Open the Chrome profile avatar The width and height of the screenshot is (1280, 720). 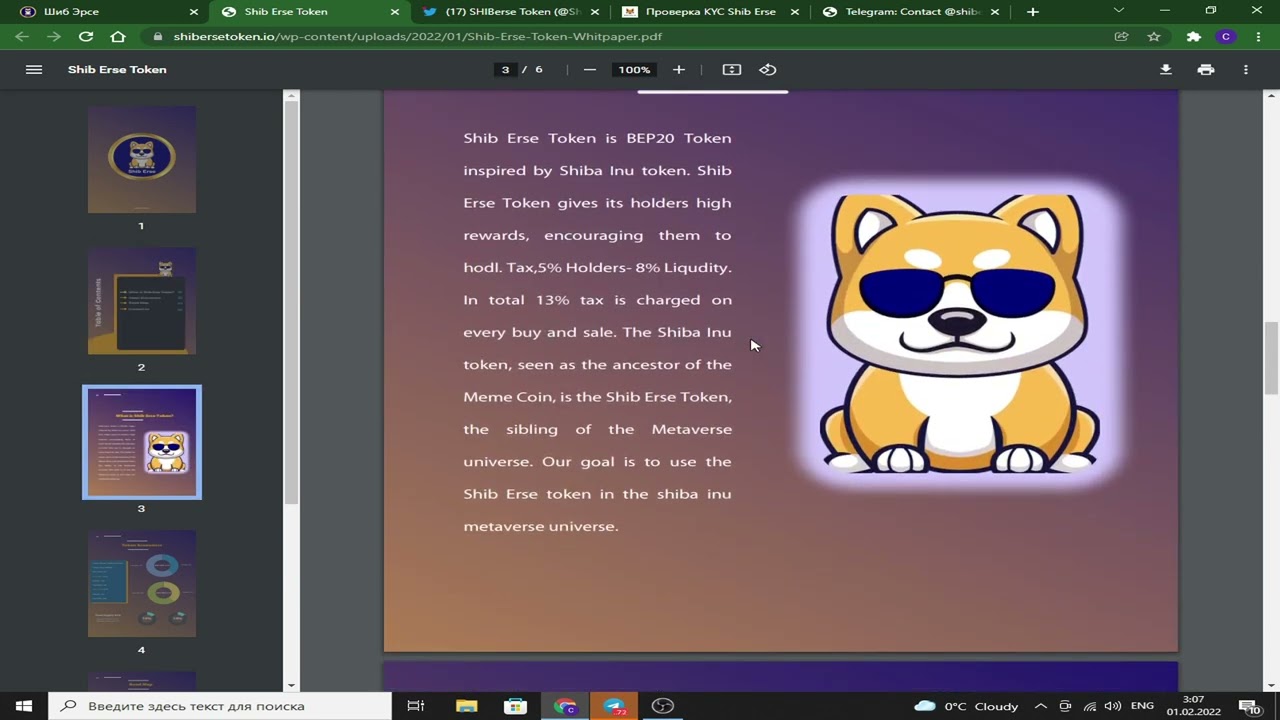pos(1226,37)
